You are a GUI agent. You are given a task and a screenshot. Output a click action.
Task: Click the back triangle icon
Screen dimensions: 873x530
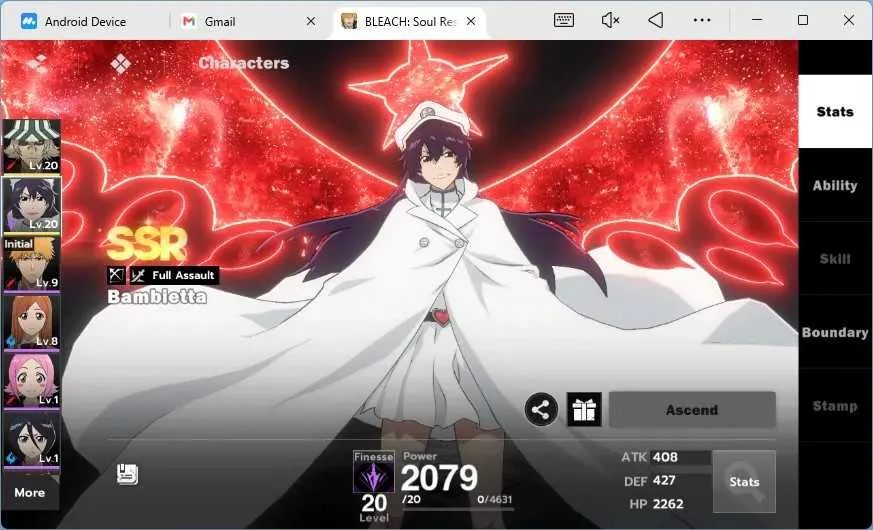[x=656, y=21]
